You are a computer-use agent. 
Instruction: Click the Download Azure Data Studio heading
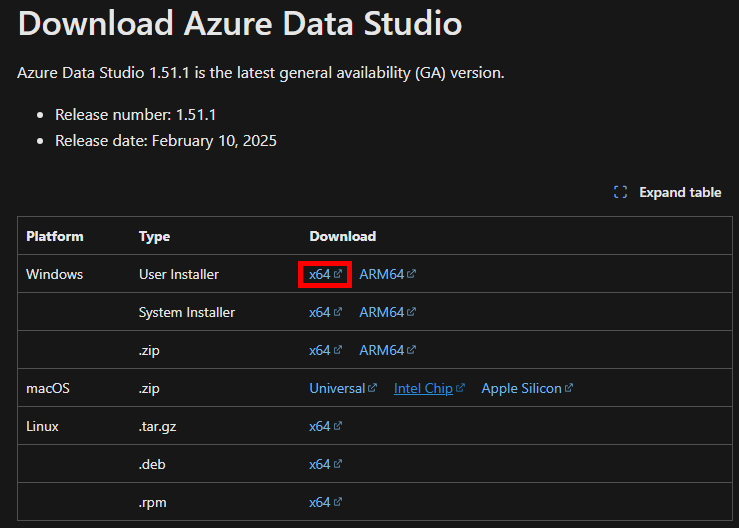[x=240, y=23]
